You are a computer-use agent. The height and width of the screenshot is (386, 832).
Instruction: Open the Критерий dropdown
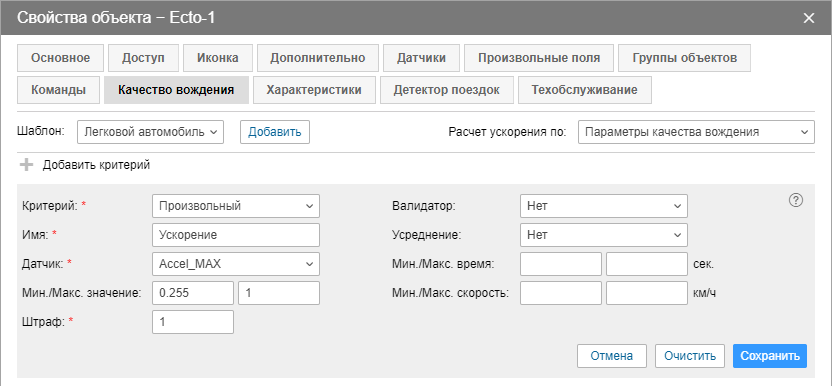(236, 206)
